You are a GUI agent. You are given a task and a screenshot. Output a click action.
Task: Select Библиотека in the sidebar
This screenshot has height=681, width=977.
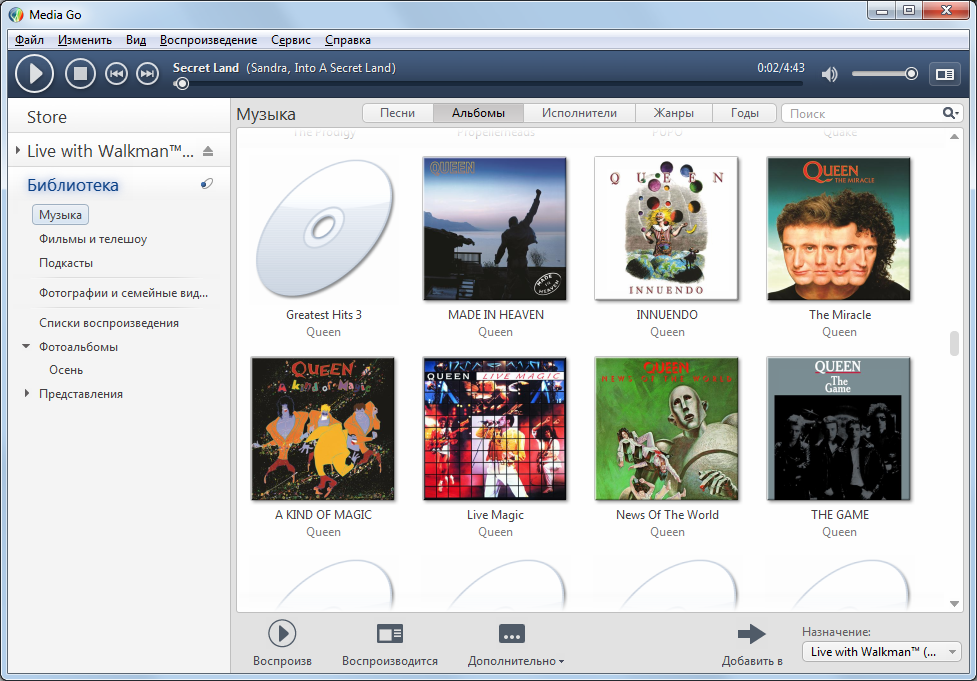click(73, 185)
